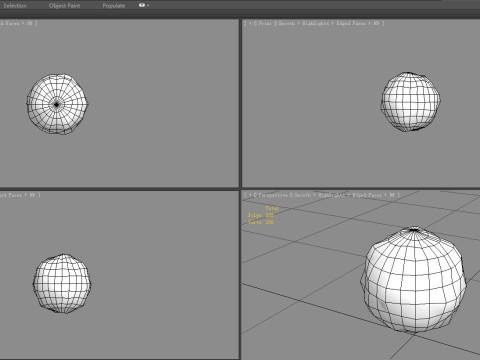Select the sphere in the Front viewport

point(411,101)
